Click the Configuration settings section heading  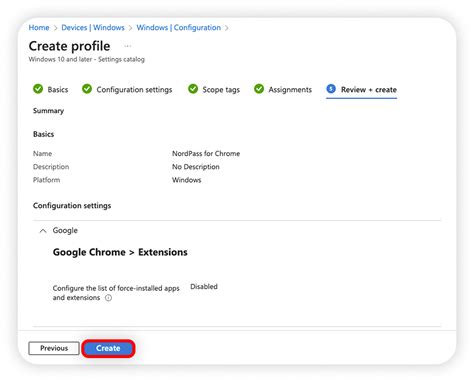point(72,206)
